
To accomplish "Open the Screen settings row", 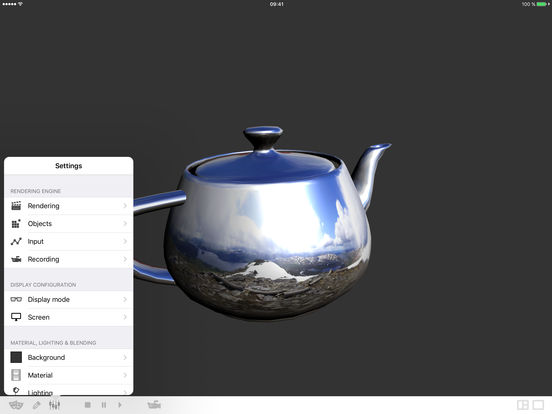I will tap(69, 317).
